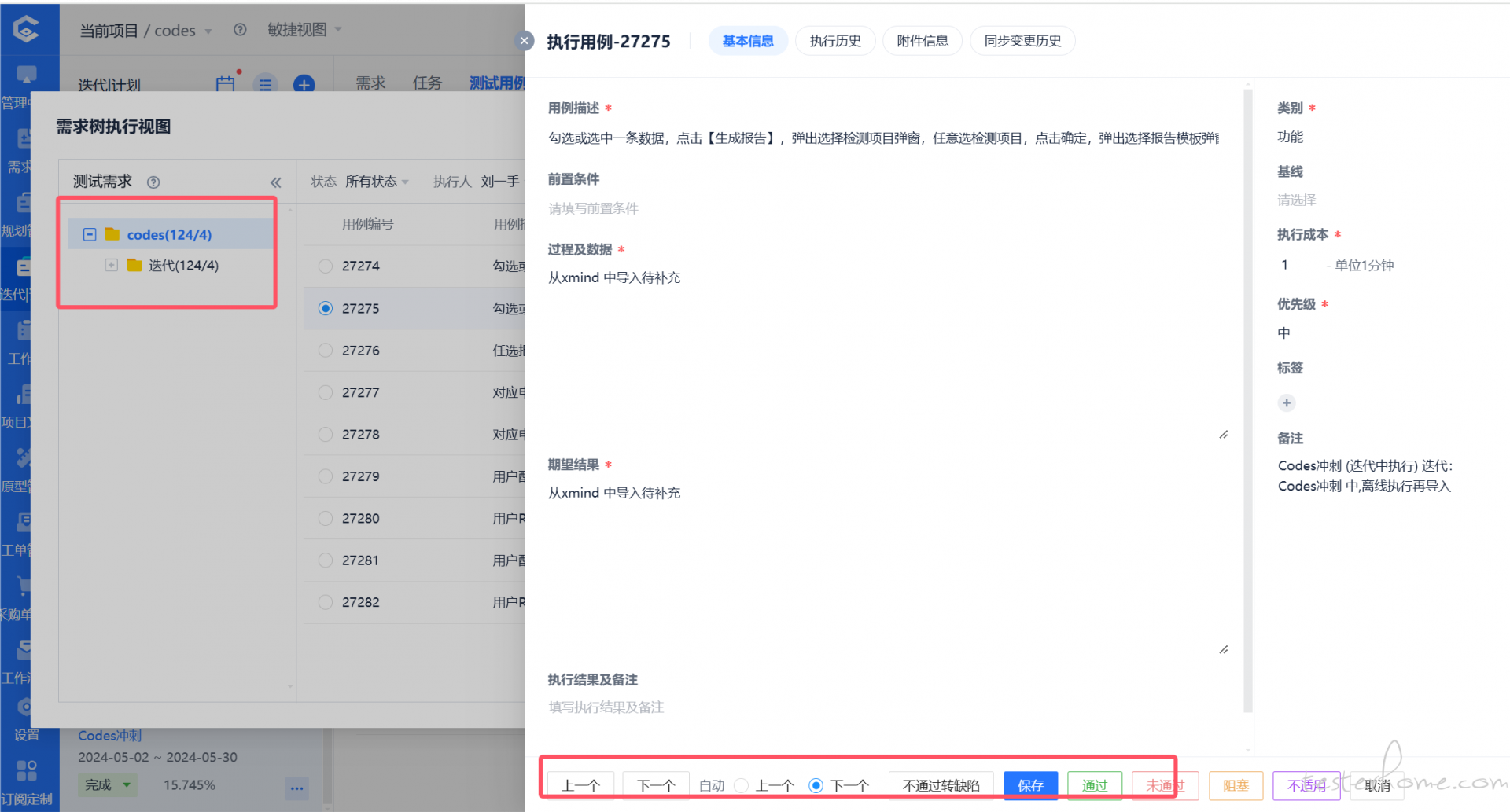Click the help icon beside 测试需求
Viewport: 1510px width, 812px height.
click(x=153, y=182)
